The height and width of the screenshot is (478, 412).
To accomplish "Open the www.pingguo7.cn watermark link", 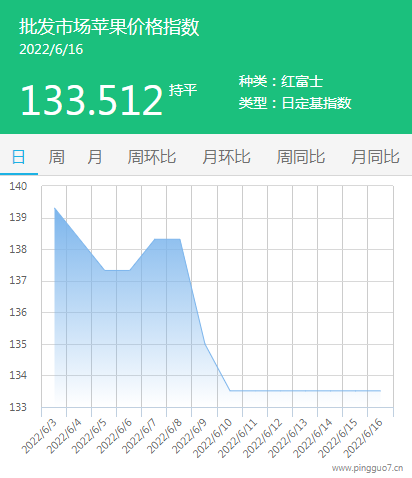I will coord(367,468).
